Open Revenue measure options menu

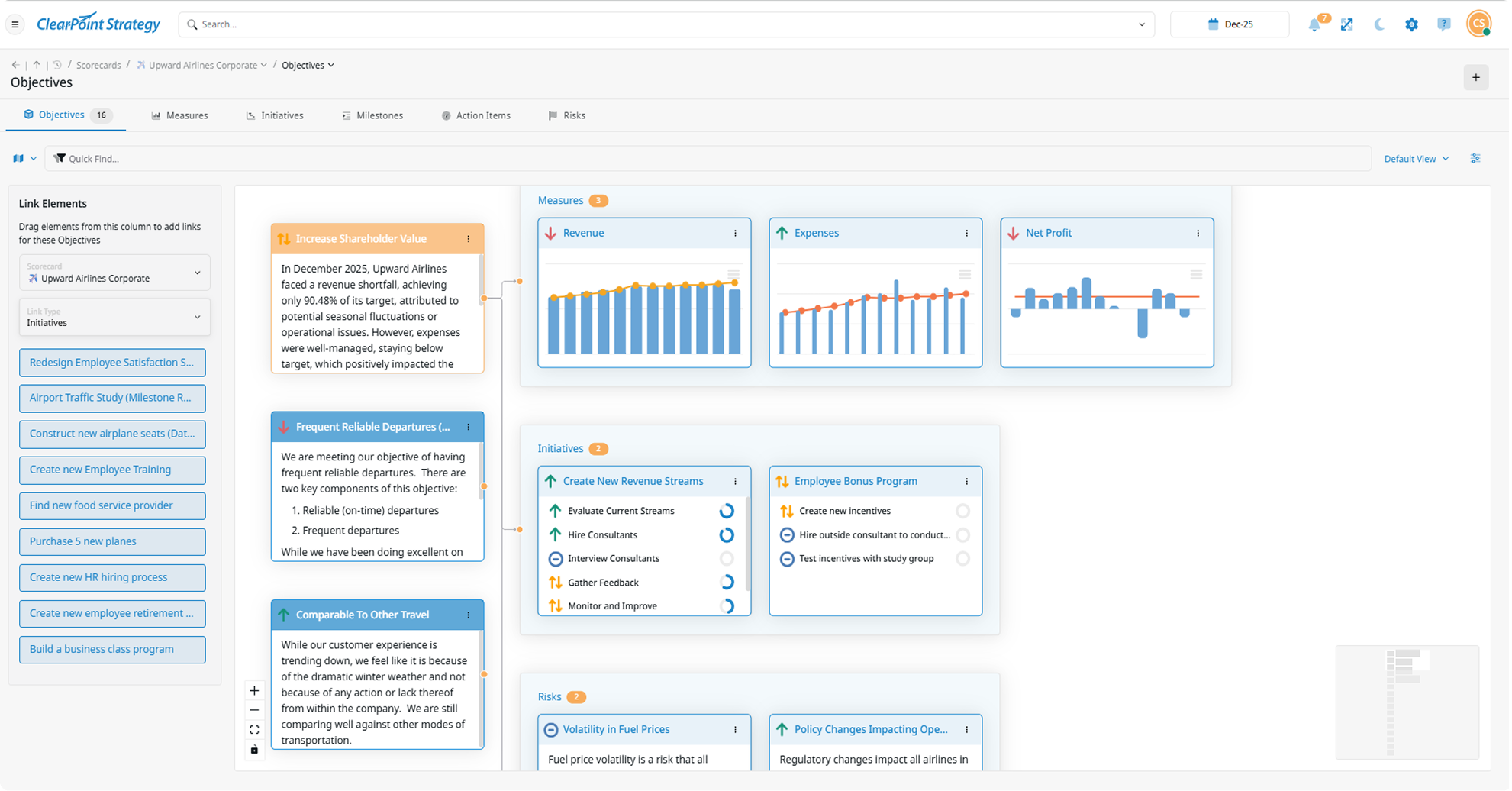[737, 234]
